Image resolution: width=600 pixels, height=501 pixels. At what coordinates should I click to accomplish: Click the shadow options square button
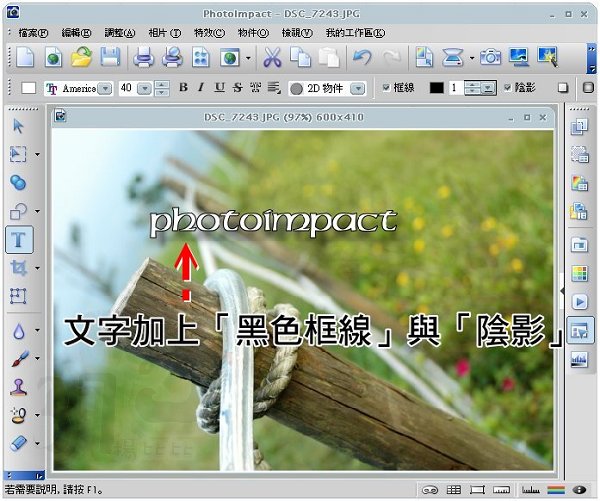point(562,88)
